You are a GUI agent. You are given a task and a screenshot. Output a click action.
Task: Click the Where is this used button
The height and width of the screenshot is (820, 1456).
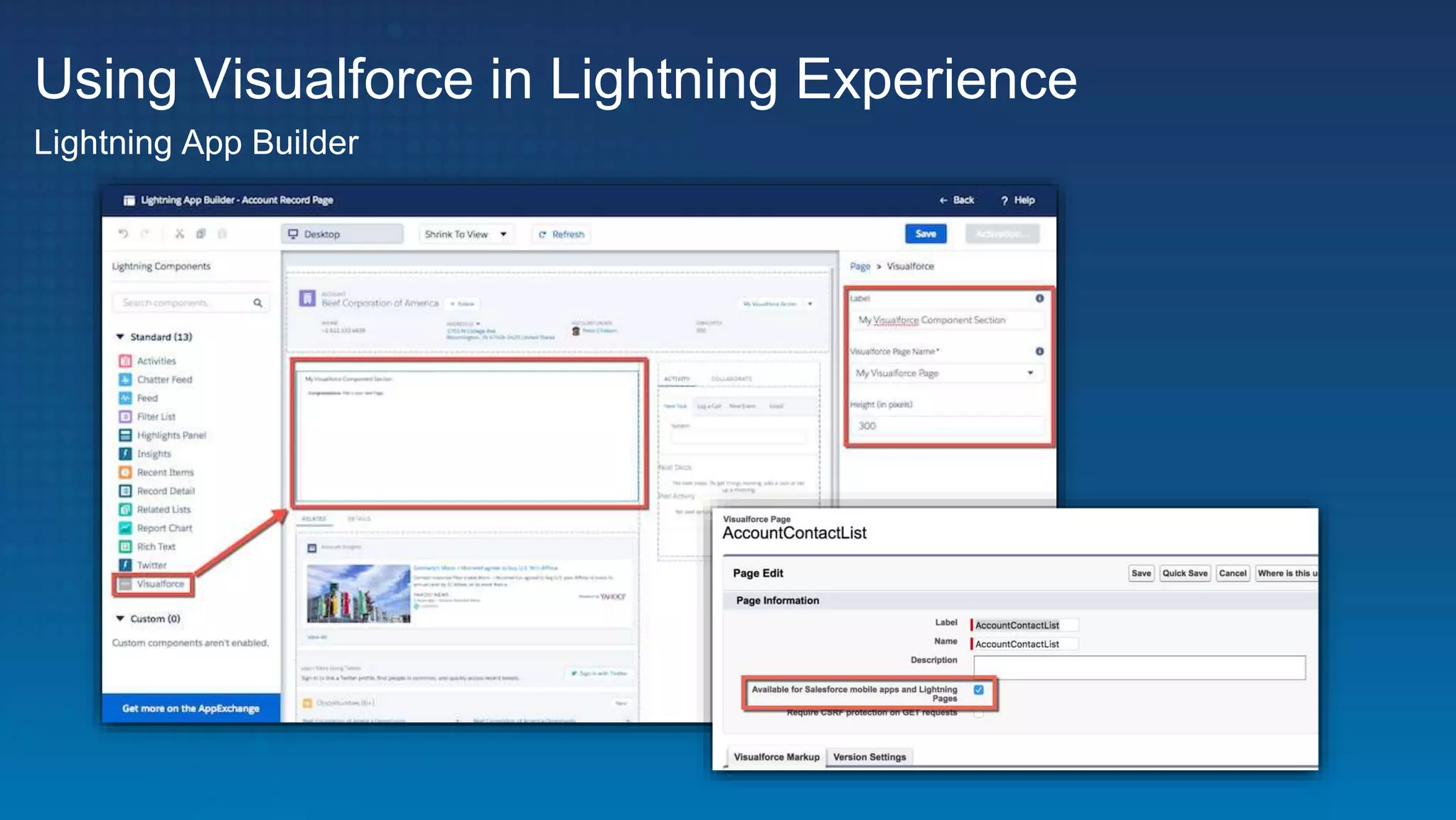click(1286, 573)
